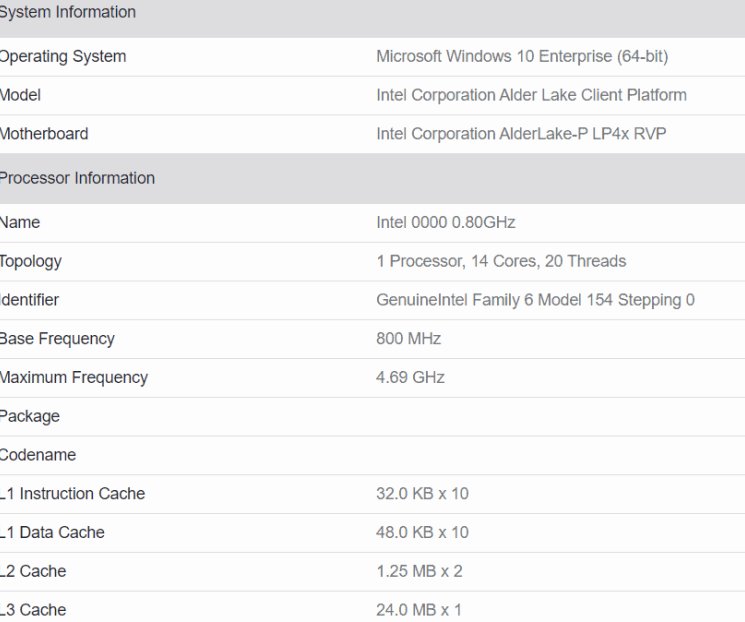The image size is (745, 622).
Task: Click the 'Model' row label
Action: coord(20,95)
